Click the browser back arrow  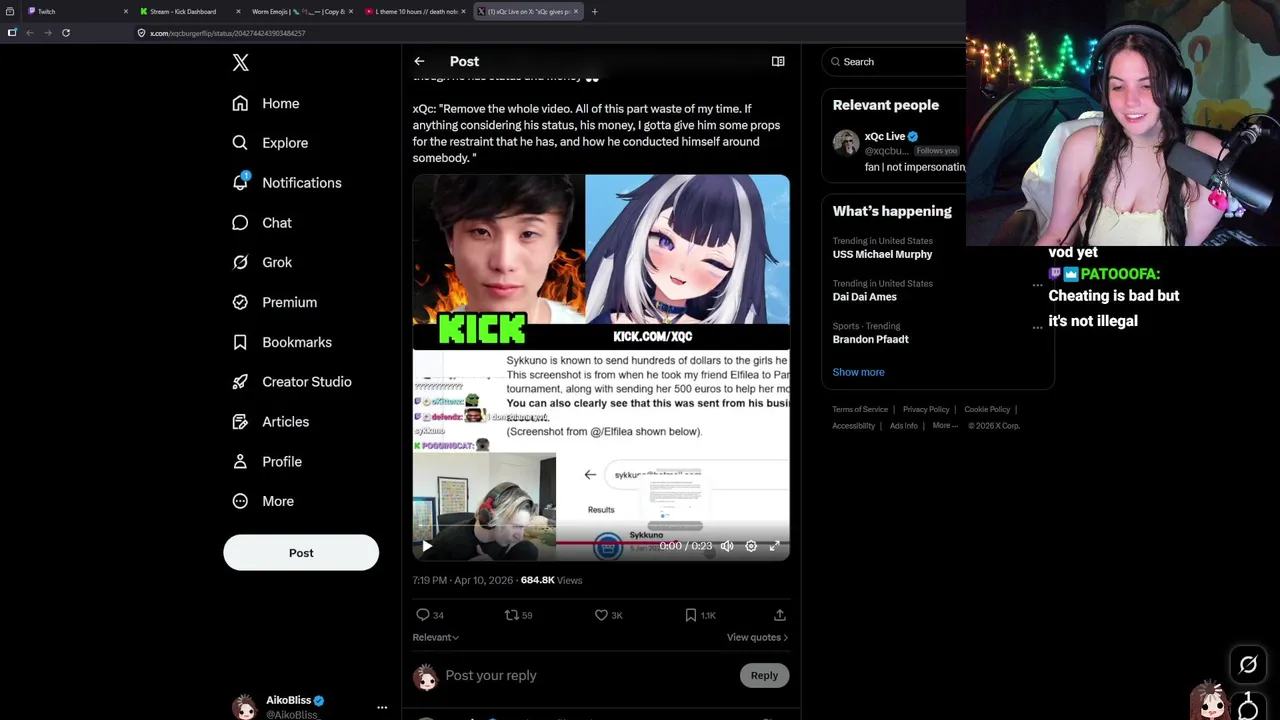pos(30,33)
